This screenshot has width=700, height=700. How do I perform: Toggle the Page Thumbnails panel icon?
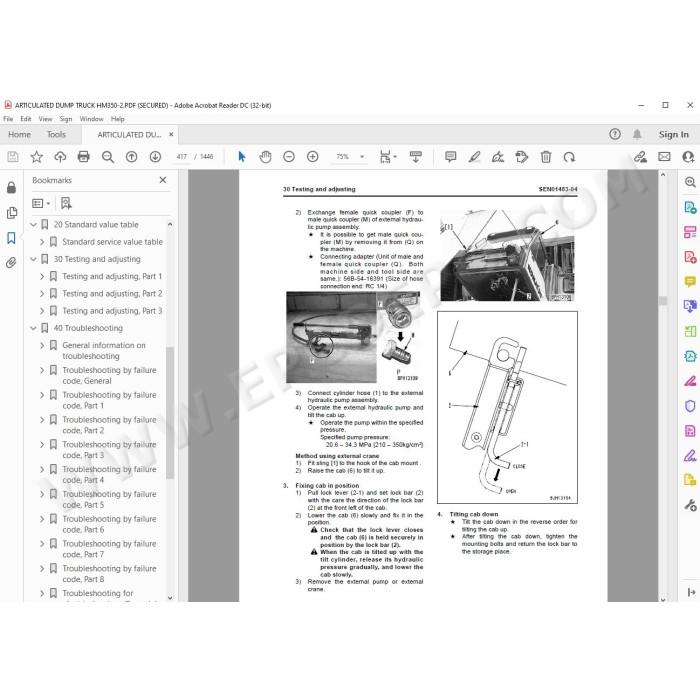[11, 213]
